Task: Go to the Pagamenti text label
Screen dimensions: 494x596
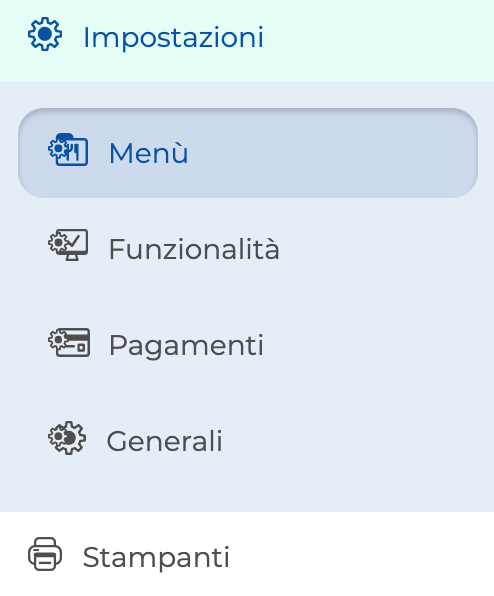Action: coord(186,346)
